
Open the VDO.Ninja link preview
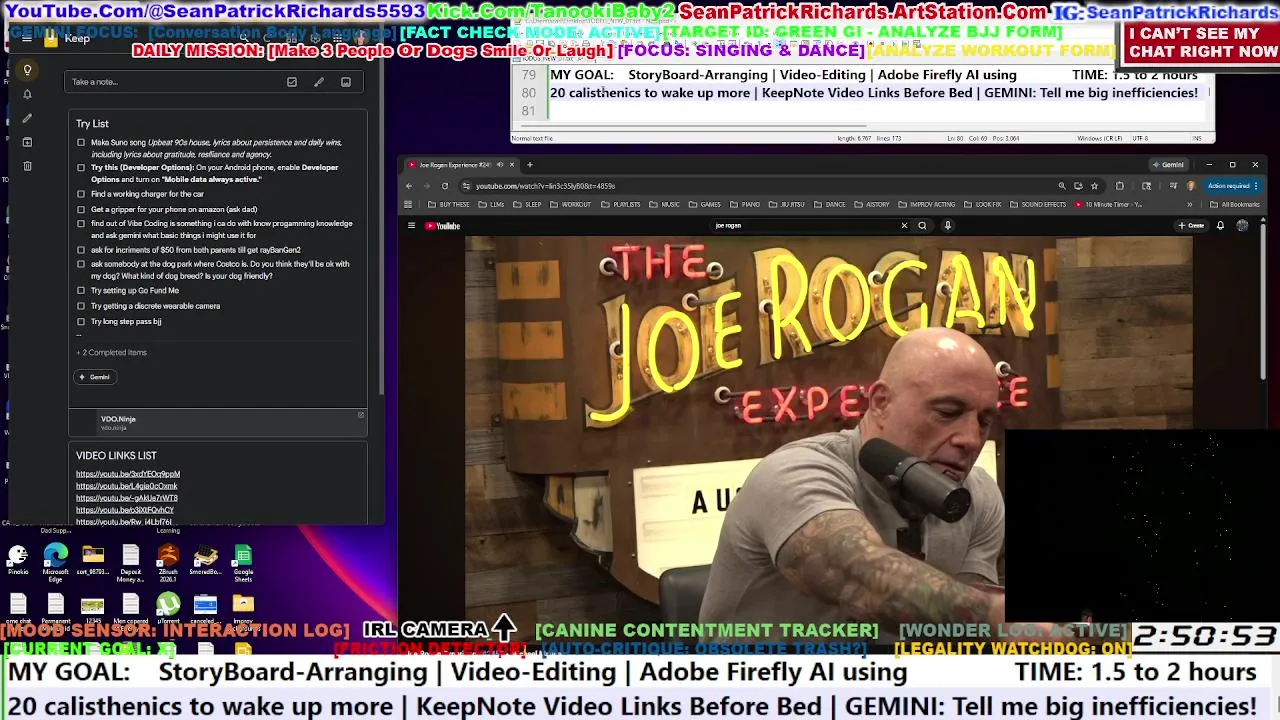click(x=217, y=422)
